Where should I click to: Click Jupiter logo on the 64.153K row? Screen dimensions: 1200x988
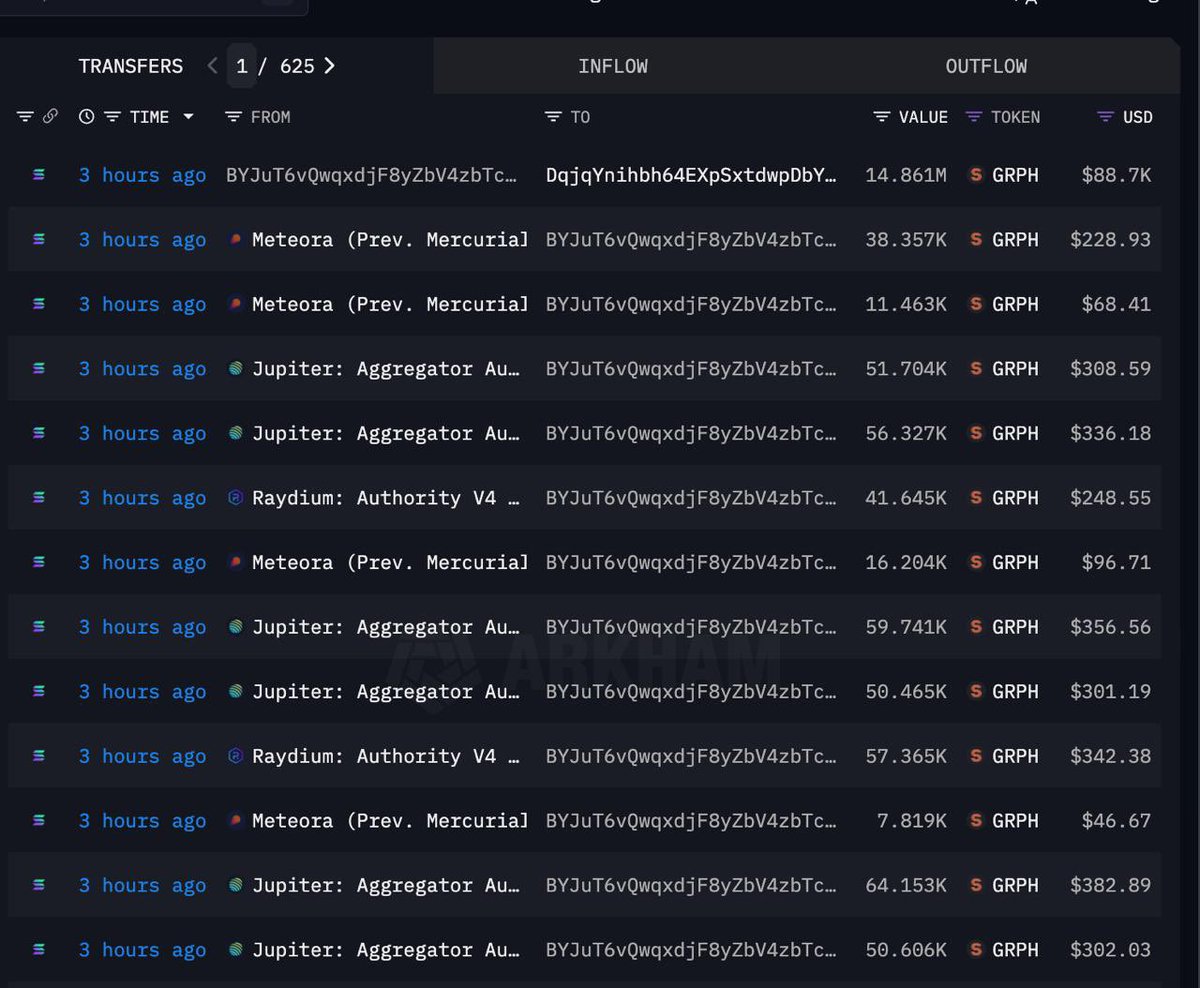point(236,885)
